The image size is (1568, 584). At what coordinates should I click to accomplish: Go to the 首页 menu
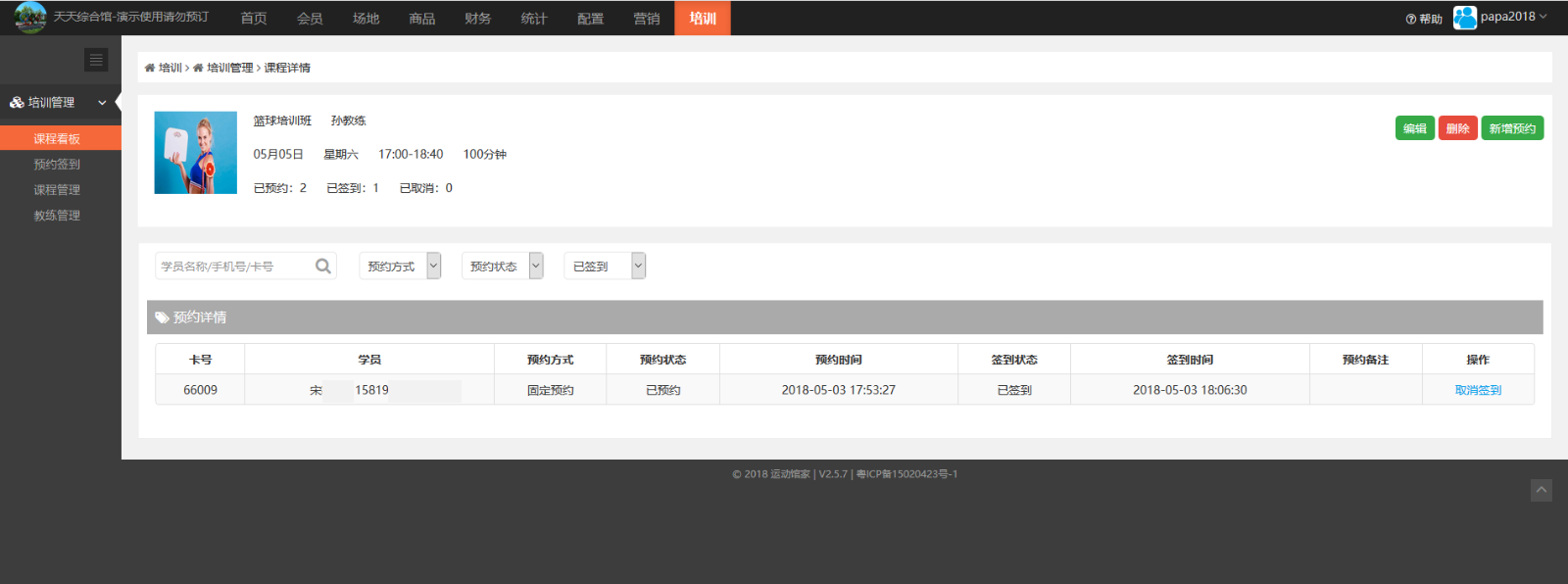tap(254, 18)
